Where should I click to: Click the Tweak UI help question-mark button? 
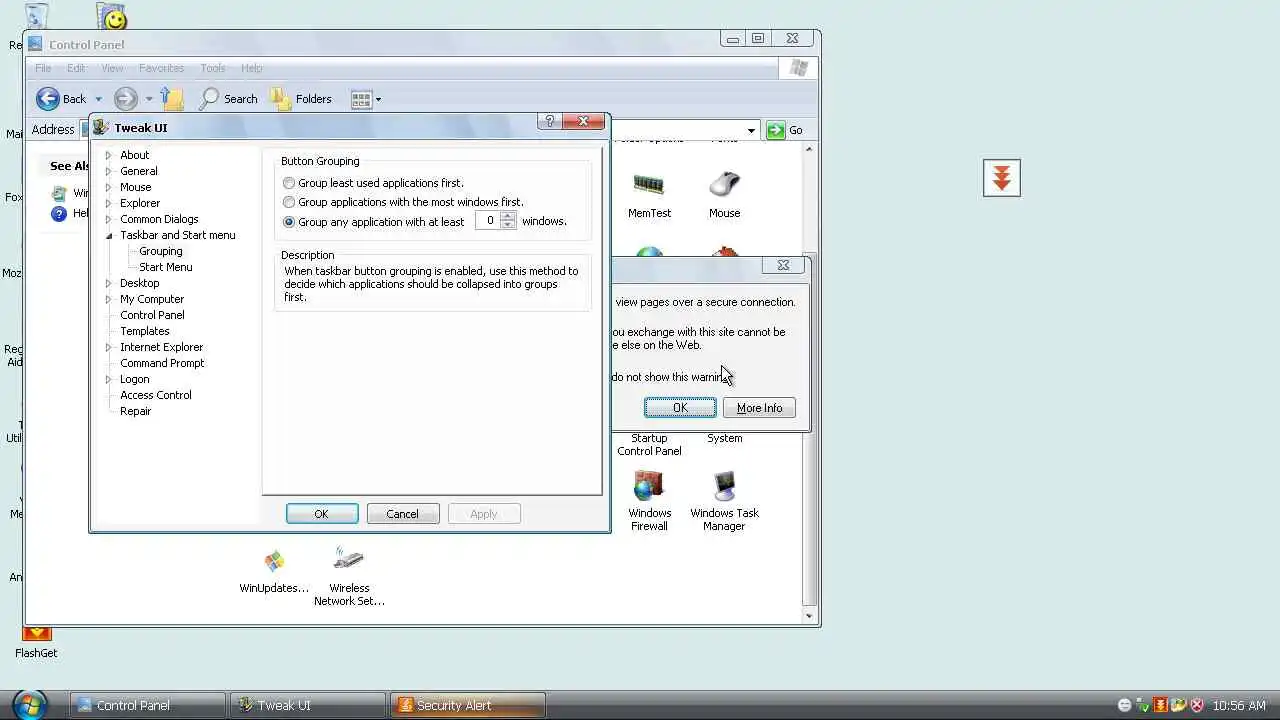[x=549, y=121]
